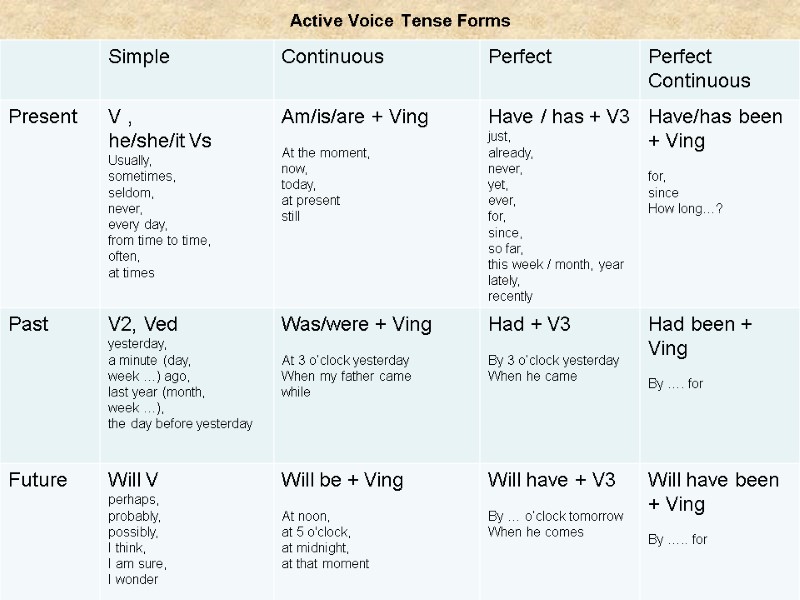Image resolution: width=800 pixels, height=600 pixels.
Task: Select the 'Will be + Ving' formula
Action: tap(342, 480)
